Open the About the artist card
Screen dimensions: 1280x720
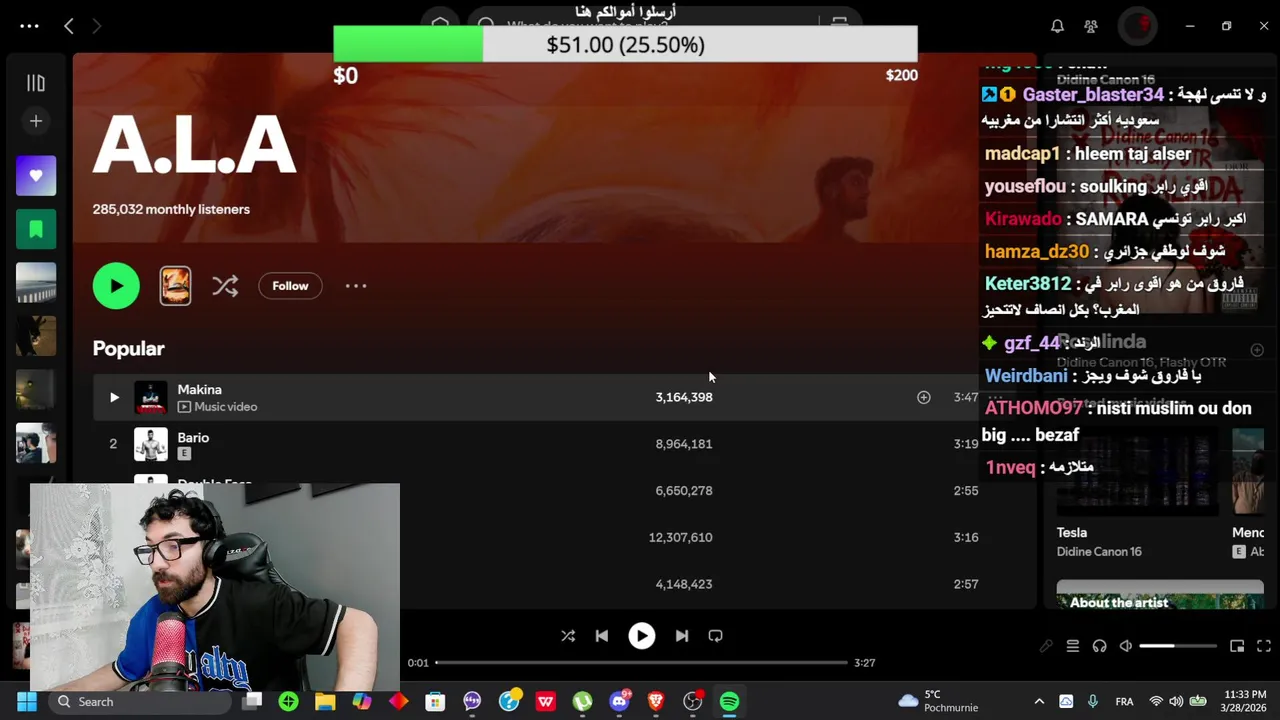click(x=1160, y=595)
